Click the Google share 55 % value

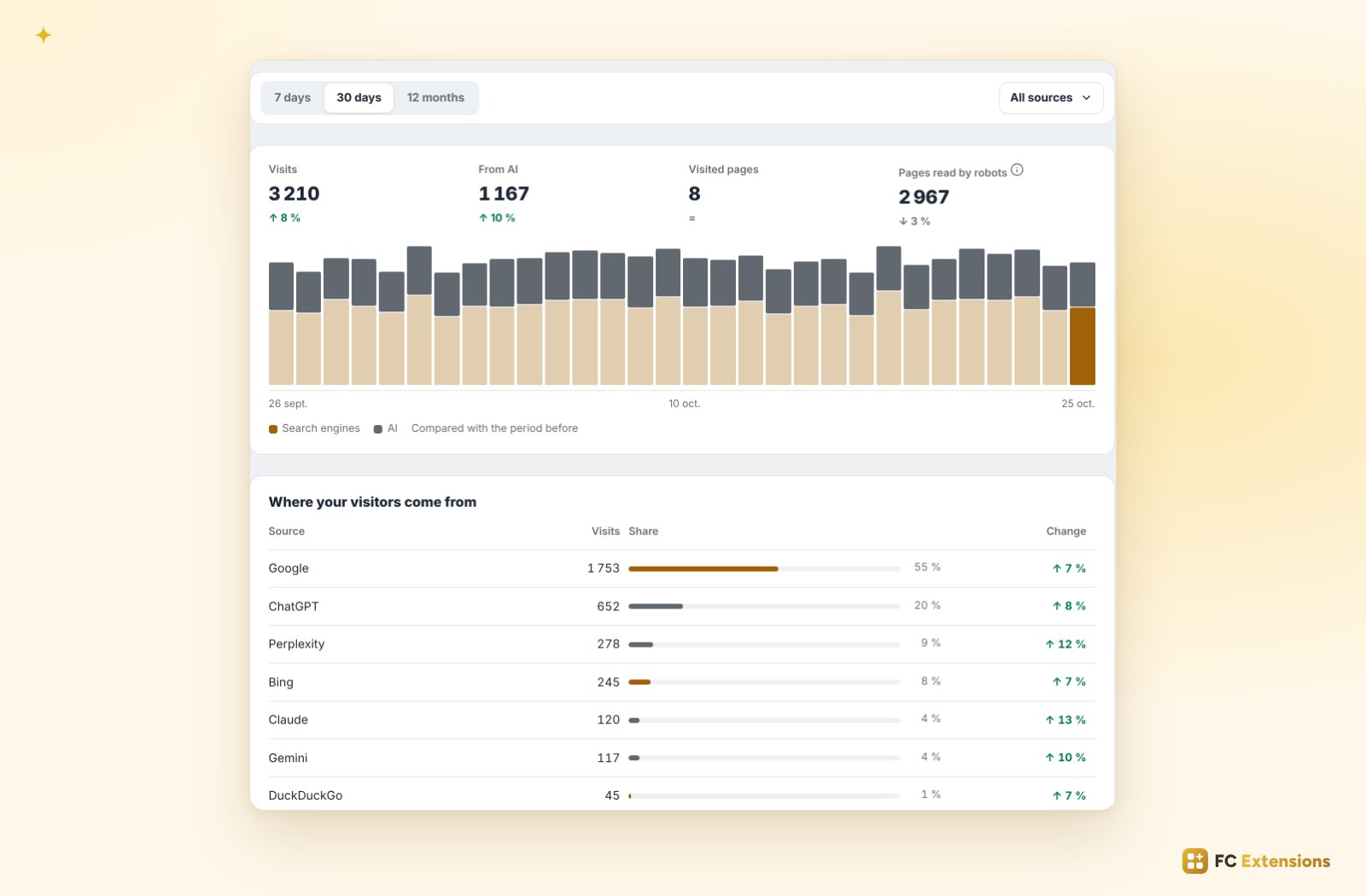(x=927, y=567)
